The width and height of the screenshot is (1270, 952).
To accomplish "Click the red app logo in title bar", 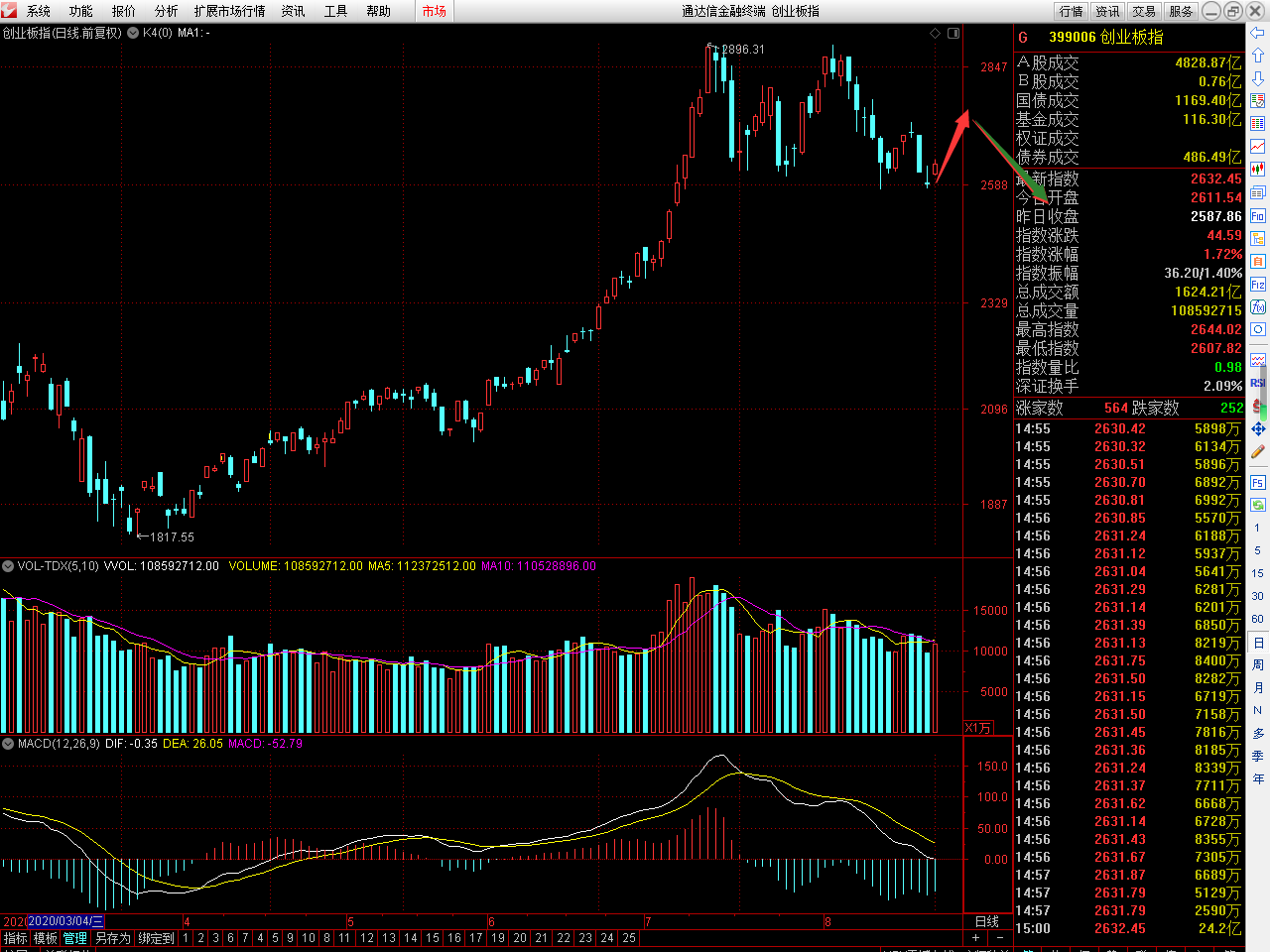I will point(9,10).
